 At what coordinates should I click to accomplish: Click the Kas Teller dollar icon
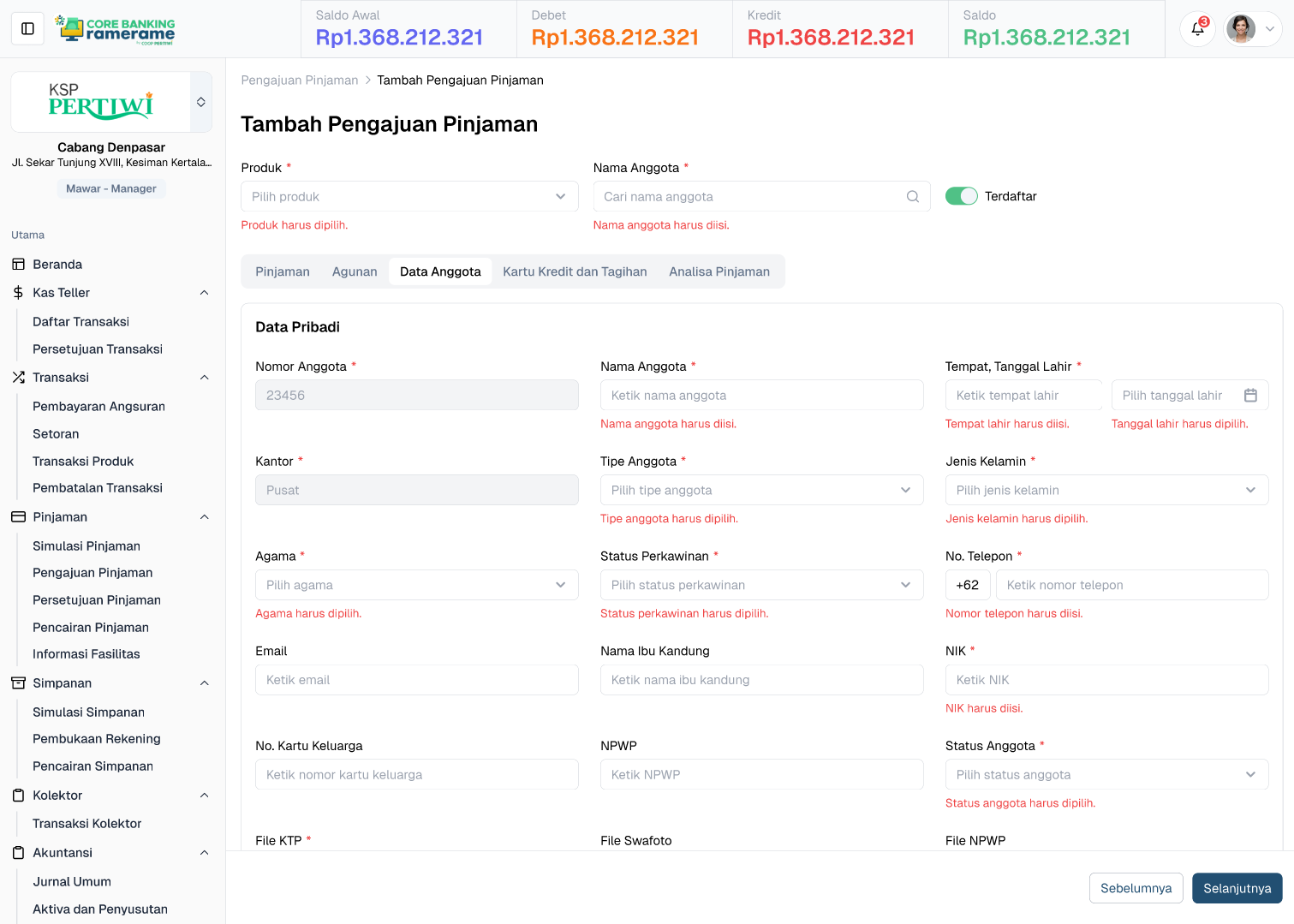pyautogui.click(x=19, y=293)
